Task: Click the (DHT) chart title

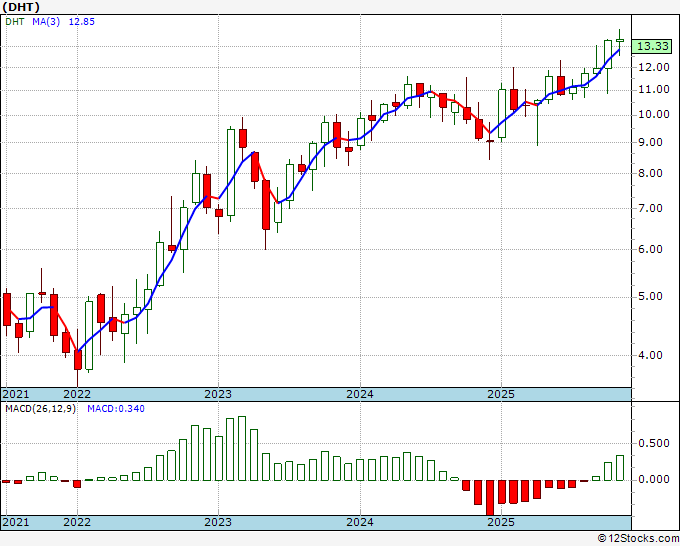Action: pos(21,7)
